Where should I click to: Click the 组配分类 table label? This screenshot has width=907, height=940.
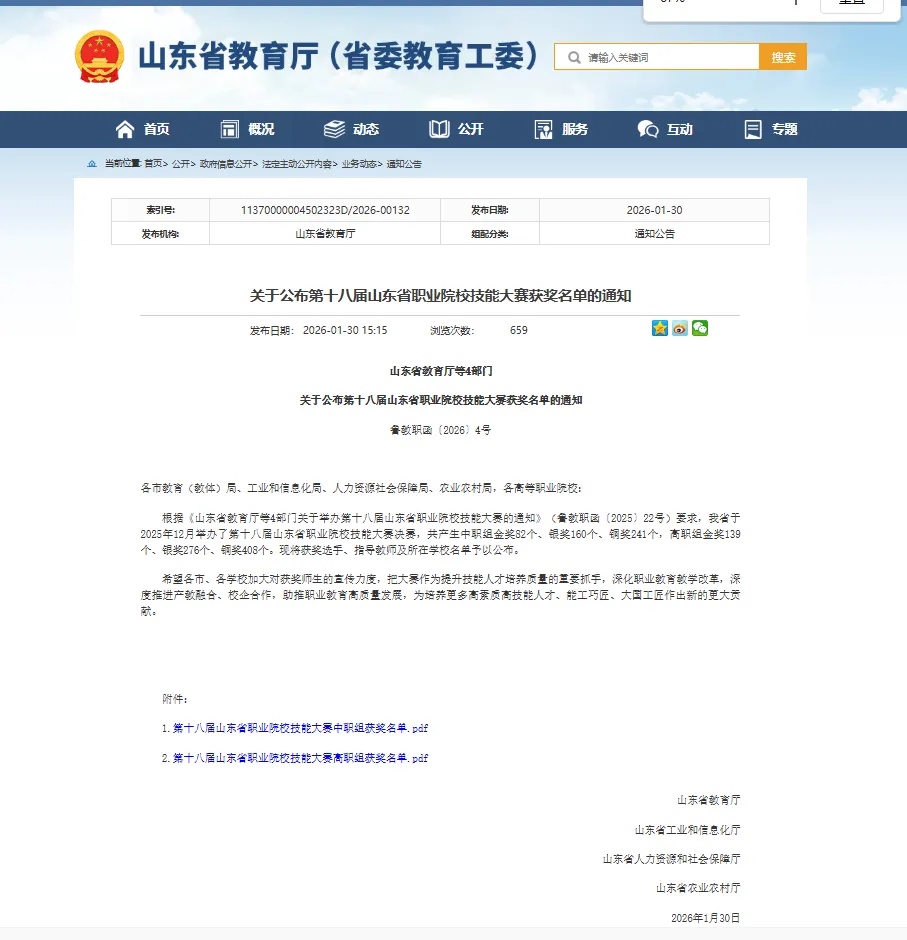click(490, 234)
